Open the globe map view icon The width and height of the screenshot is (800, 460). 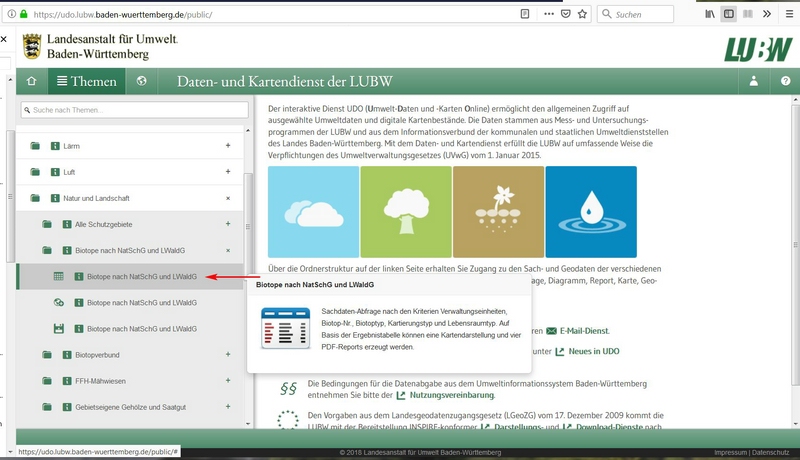pyautogui.click(x=142, y=82)
